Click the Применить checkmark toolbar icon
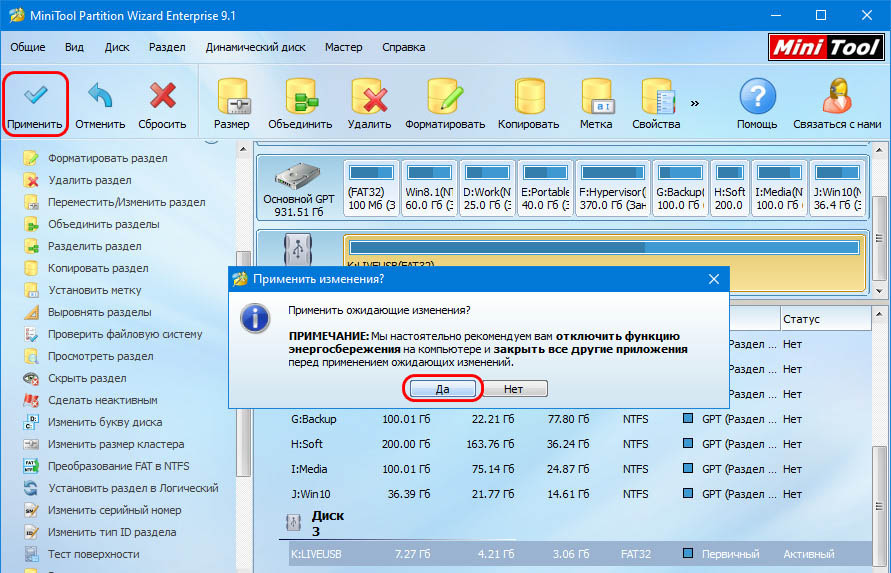 (35, 97)
